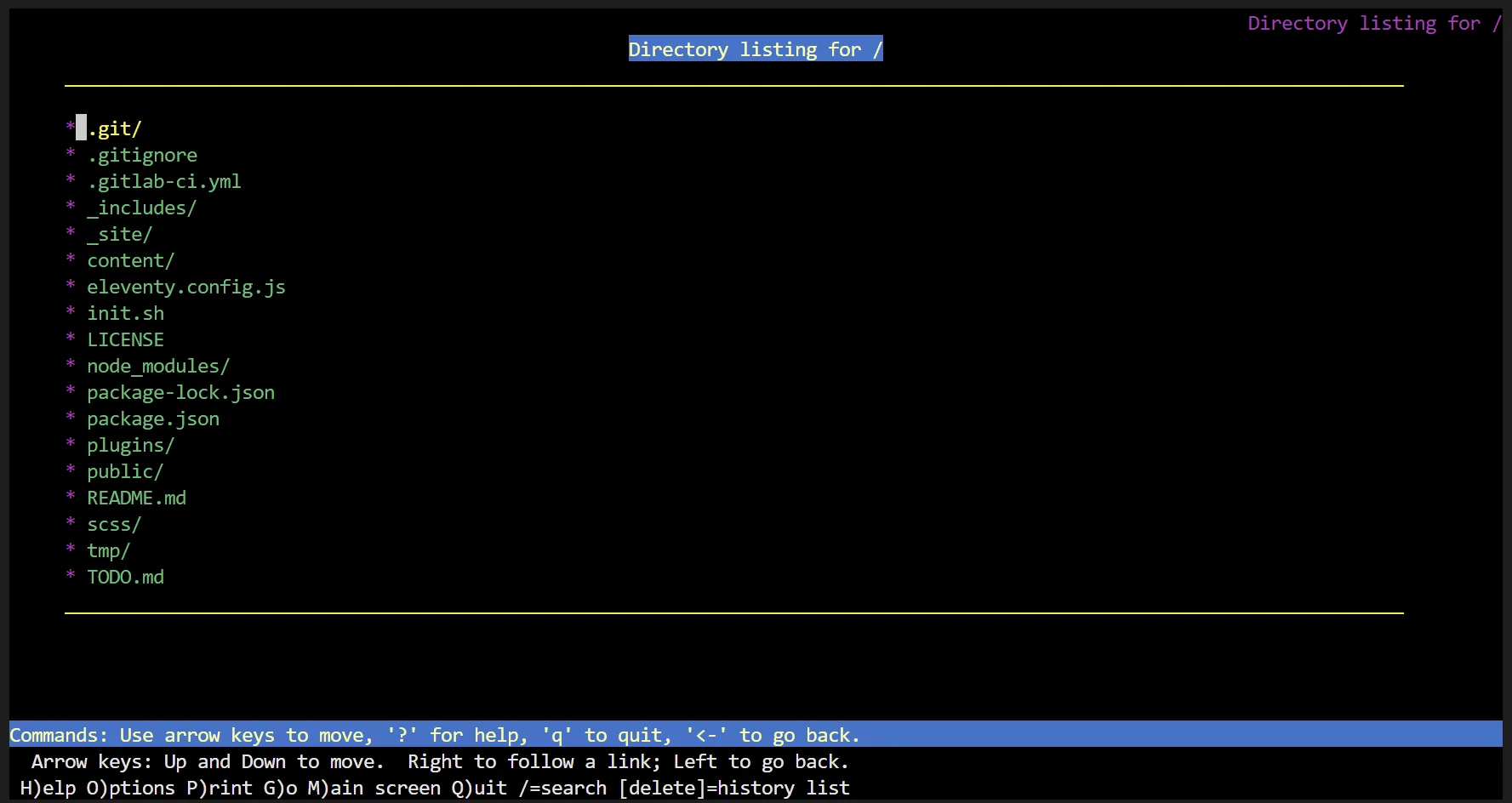Open the .gitignore file link
1512x803 pixels.
point(142,155)
